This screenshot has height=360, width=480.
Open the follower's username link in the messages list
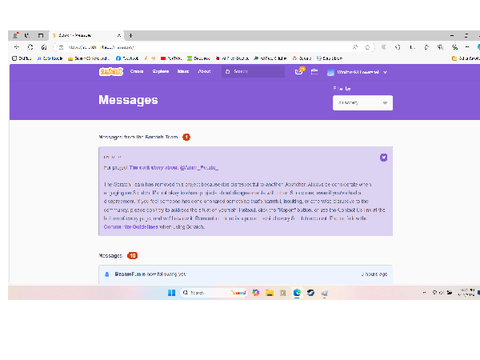pyautogui.click(x=128, y=274)
